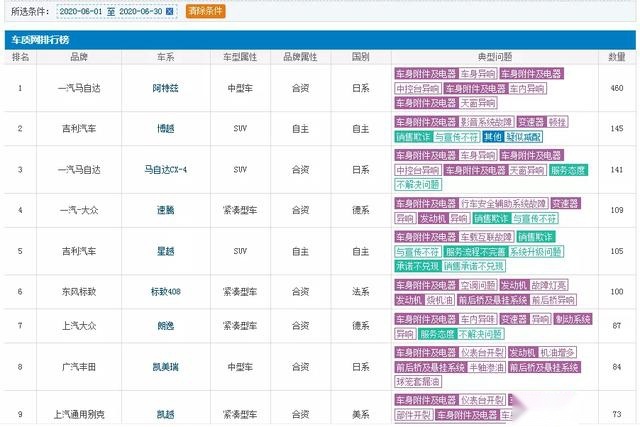This screenshot has width=640, height=427.
Task: Click the 典型问题 column header
Action: click(x=495, y=57)
